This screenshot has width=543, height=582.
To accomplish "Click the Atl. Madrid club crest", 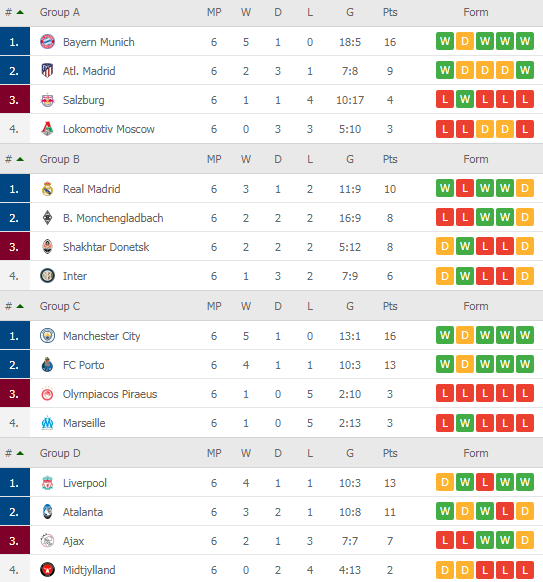I will (x=48, y=71).
